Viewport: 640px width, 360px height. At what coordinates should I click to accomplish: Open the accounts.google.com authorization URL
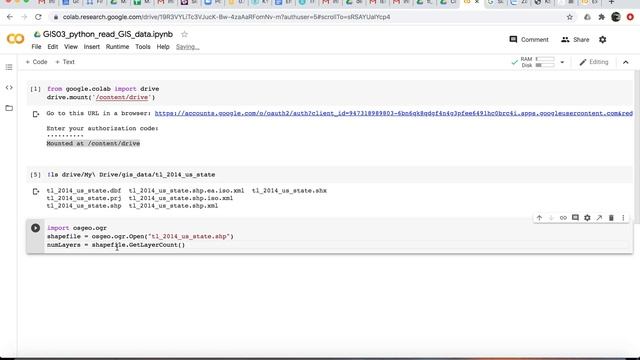[393, 113]
